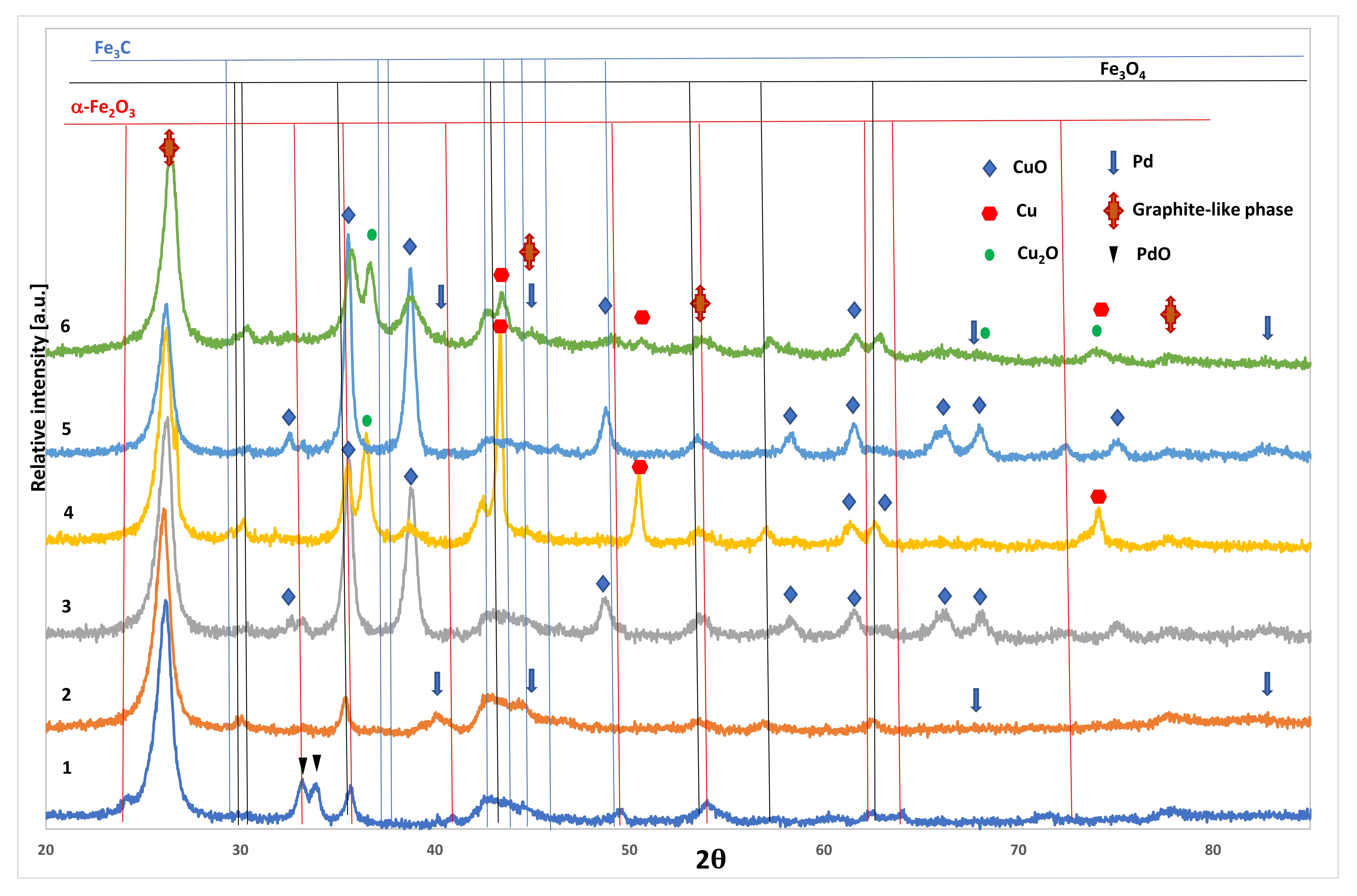The width and height of the screenshot is (1357, 896).
Task: Click the Relative intensity axis title
Action: [x=39, y=387]
